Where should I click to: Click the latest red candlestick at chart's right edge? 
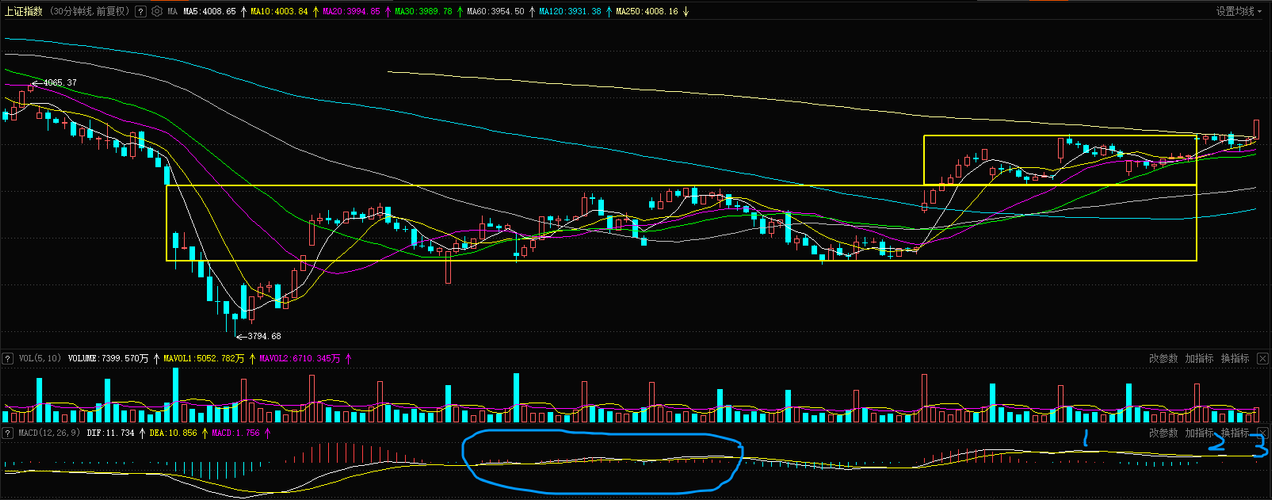[1256, 129]
